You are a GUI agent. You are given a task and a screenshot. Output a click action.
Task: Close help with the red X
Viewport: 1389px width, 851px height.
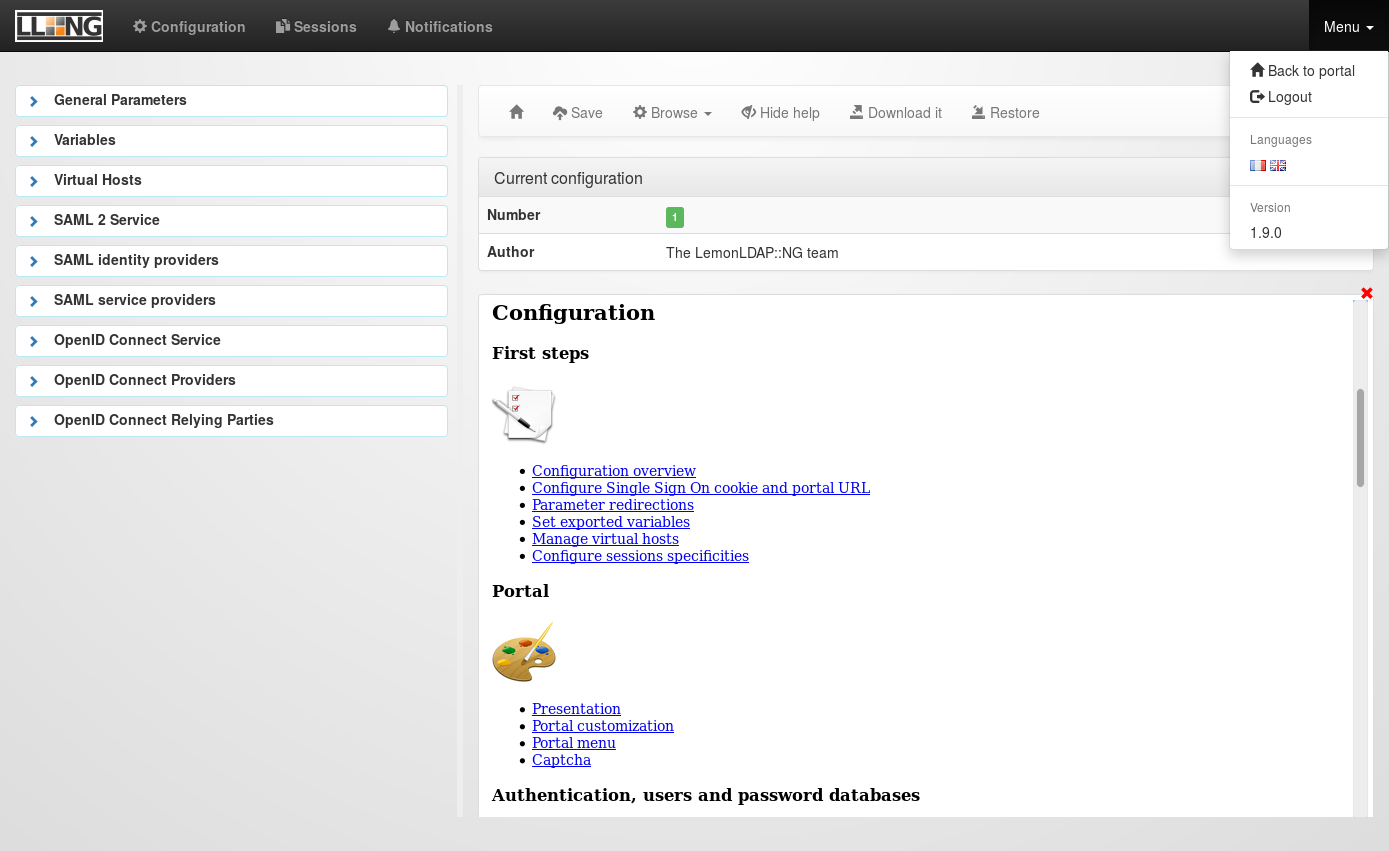(x=1367, y=293)
